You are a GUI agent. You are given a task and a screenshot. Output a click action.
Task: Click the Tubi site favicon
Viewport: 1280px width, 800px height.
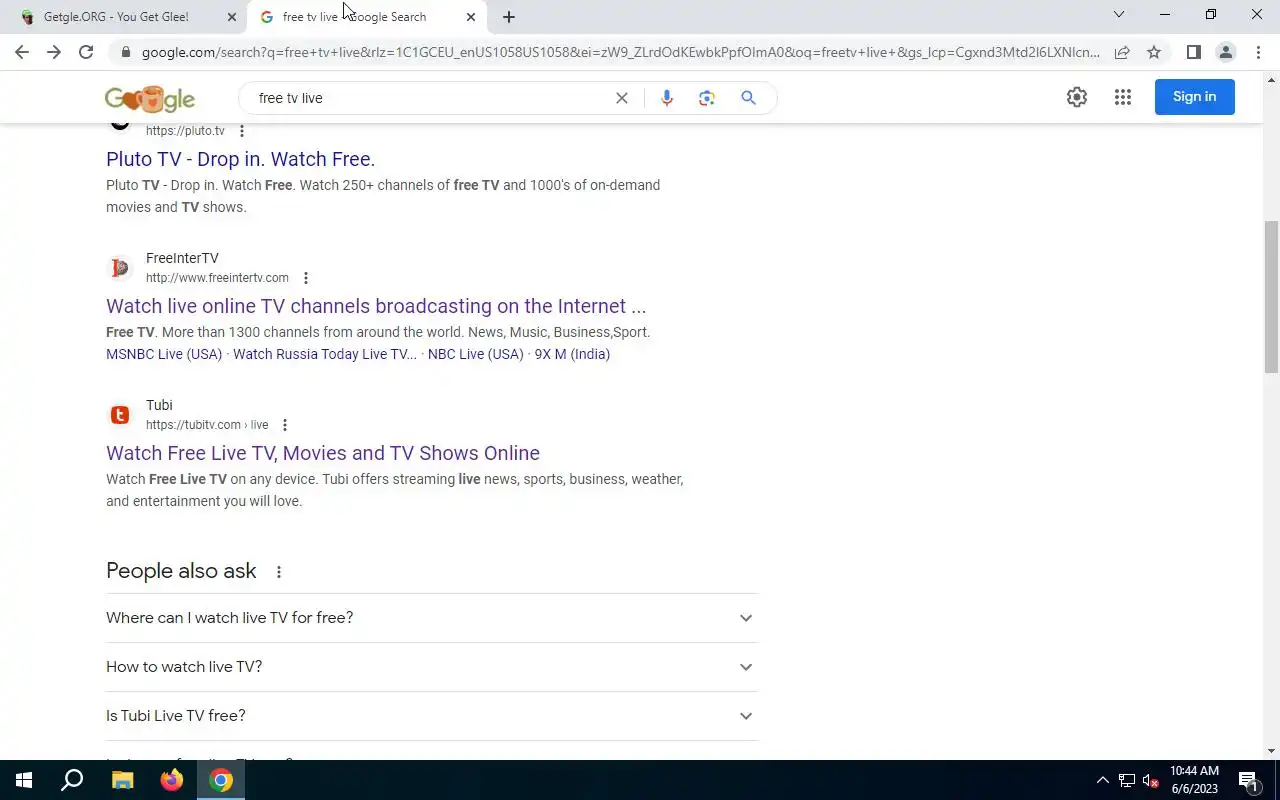(120, 414)
